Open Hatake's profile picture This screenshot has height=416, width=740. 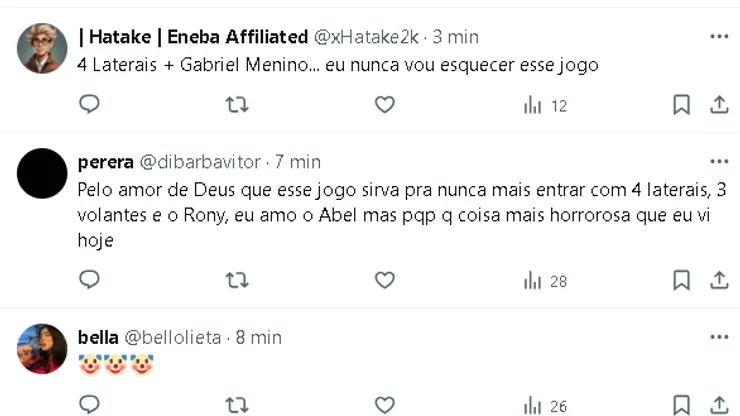tap(43, 48)
